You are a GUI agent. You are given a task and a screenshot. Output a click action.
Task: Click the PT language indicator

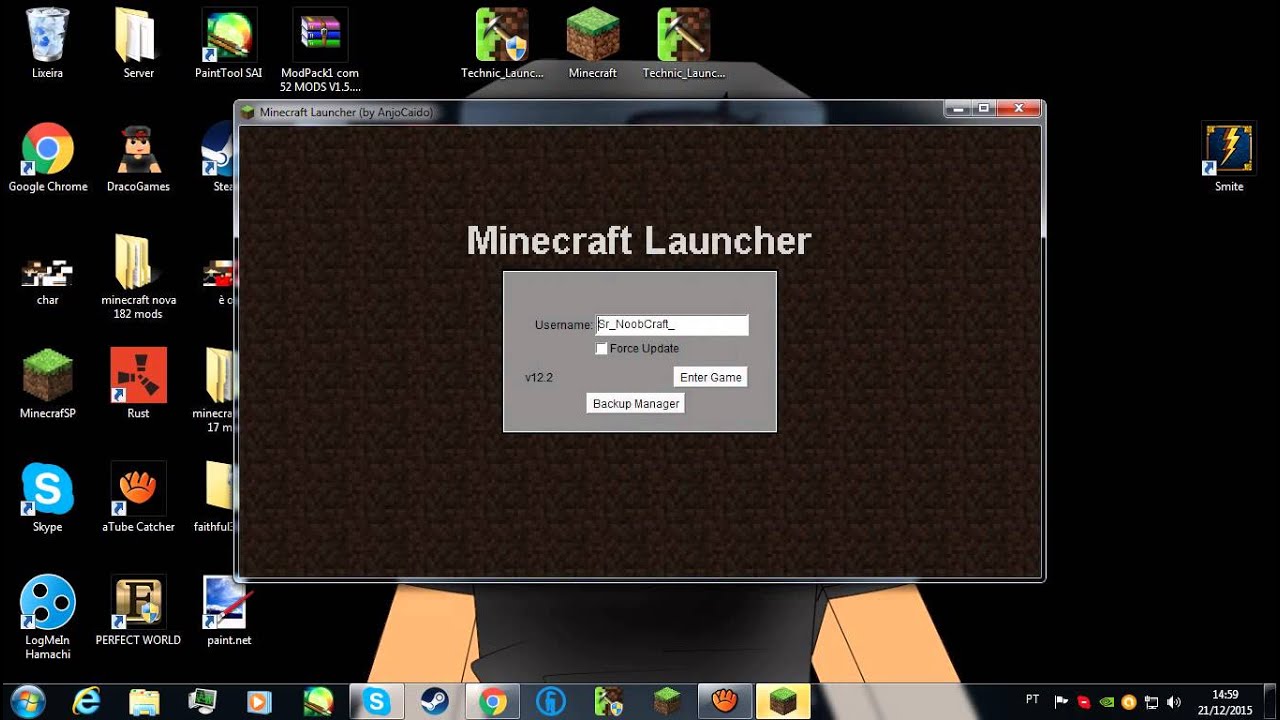click(x=1033, y=699)
